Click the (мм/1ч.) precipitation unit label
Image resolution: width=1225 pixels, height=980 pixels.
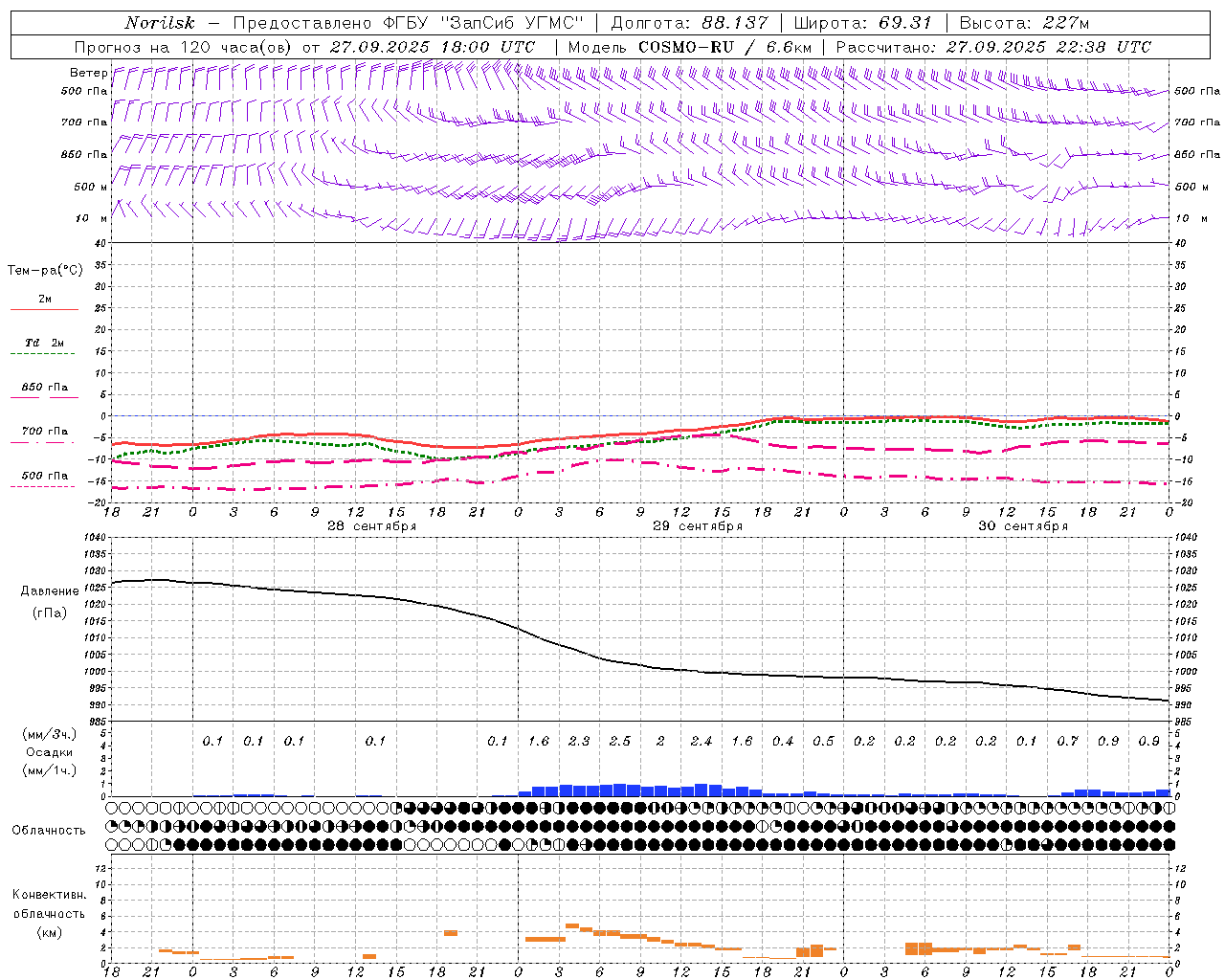pyautogui.click(x=50, y=769)
